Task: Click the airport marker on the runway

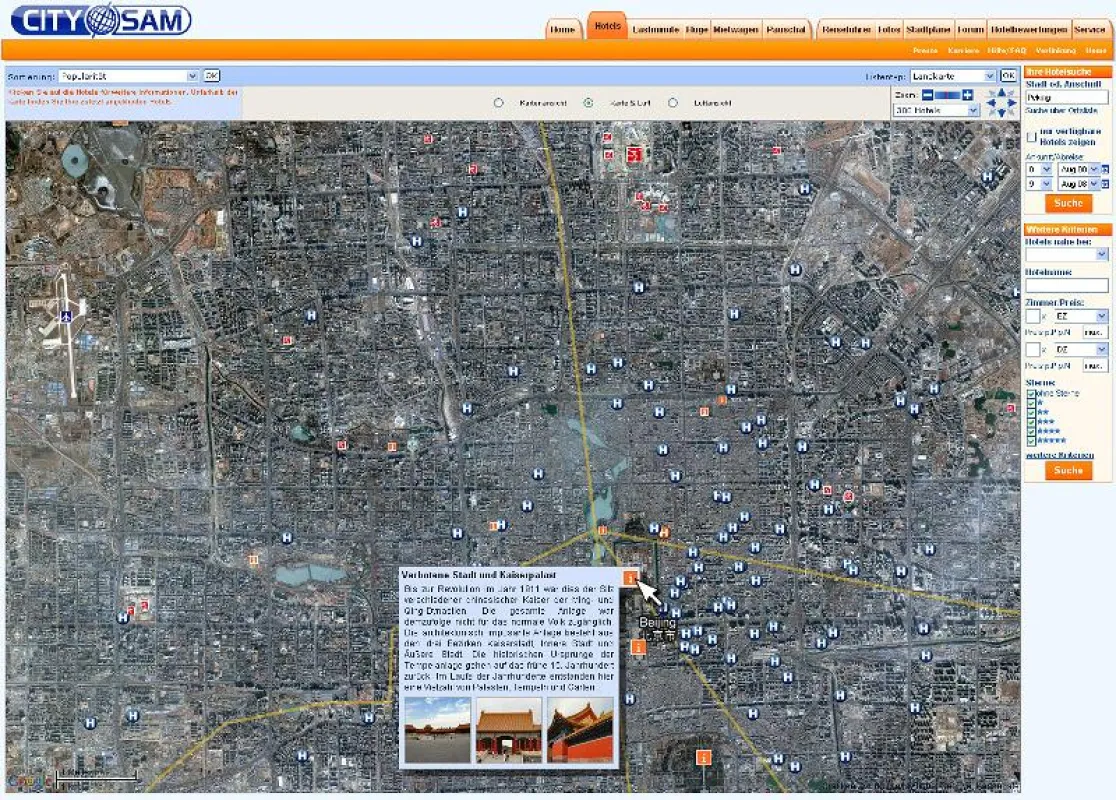Action: (66, 316)
